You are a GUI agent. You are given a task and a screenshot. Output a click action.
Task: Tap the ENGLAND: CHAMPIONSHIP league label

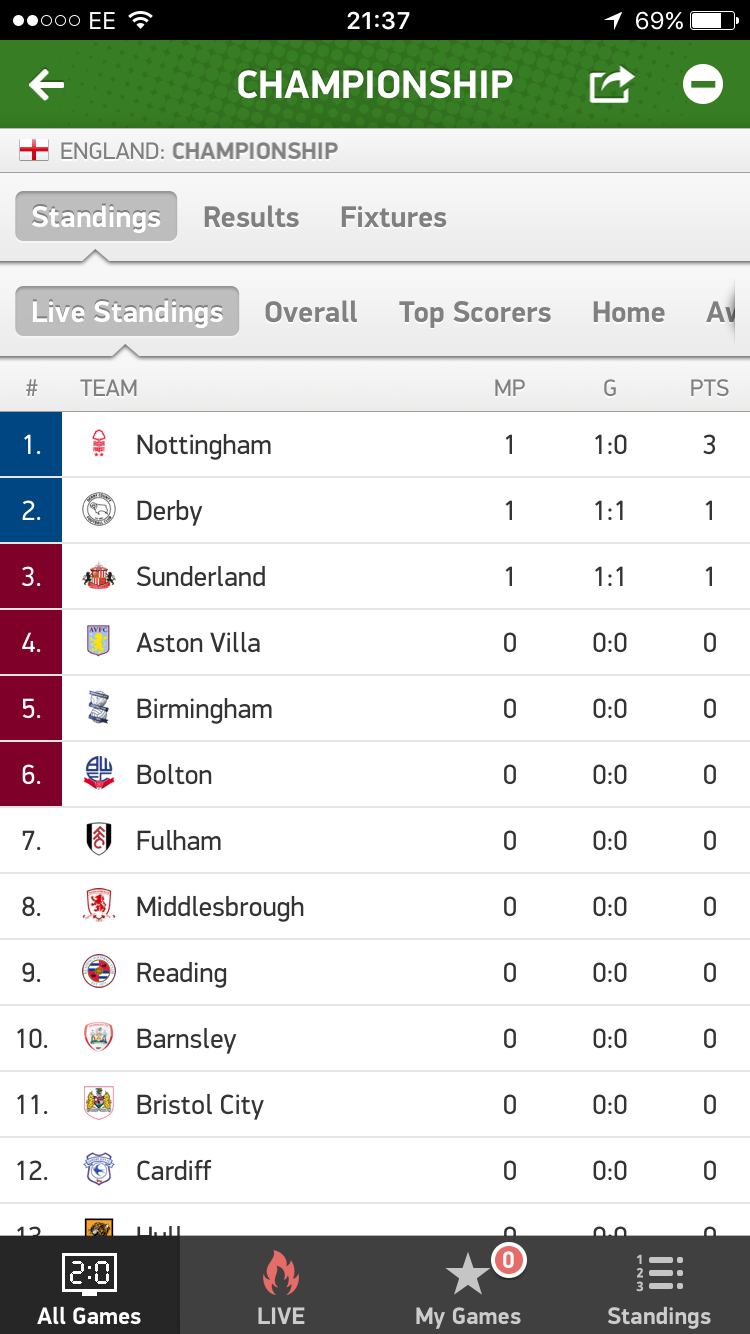click(199, 151)
